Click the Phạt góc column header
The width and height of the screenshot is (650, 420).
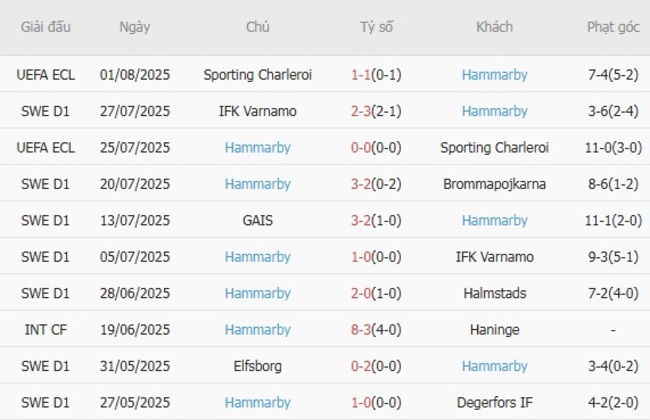613,27
